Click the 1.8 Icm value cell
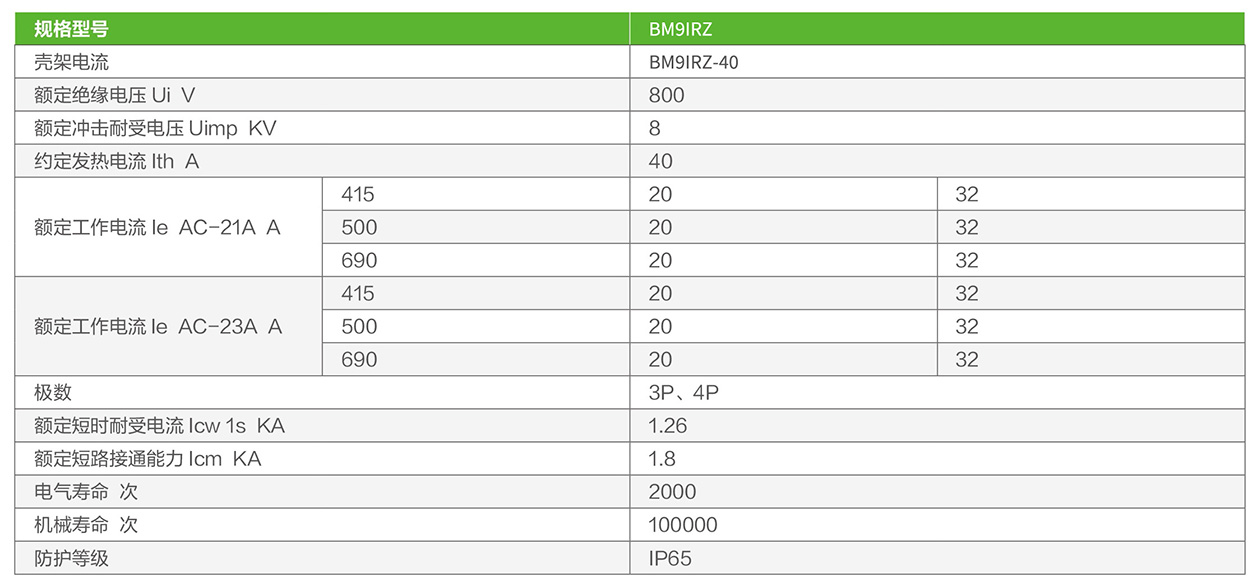The height and width of the screenshot is (586, 1257). click(x=662, y=458)
